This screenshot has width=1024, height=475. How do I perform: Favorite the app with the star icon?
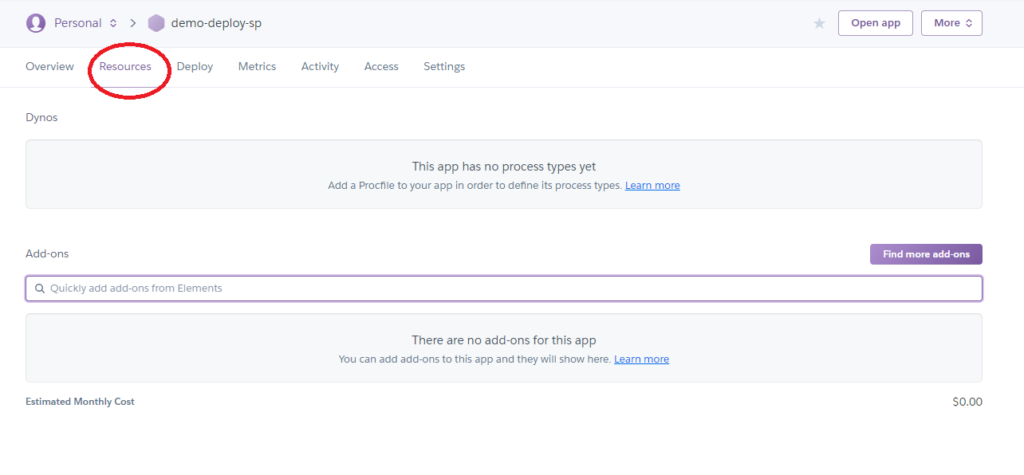819,23
